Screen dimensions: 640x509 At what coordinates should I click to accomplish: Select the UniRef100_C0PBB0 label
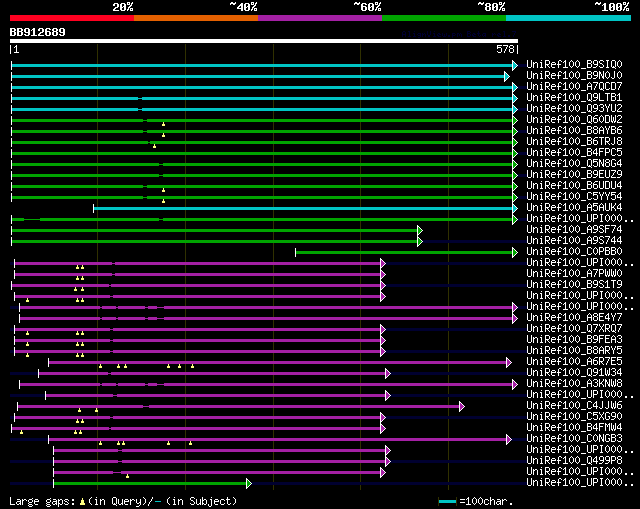coord(574,252)
